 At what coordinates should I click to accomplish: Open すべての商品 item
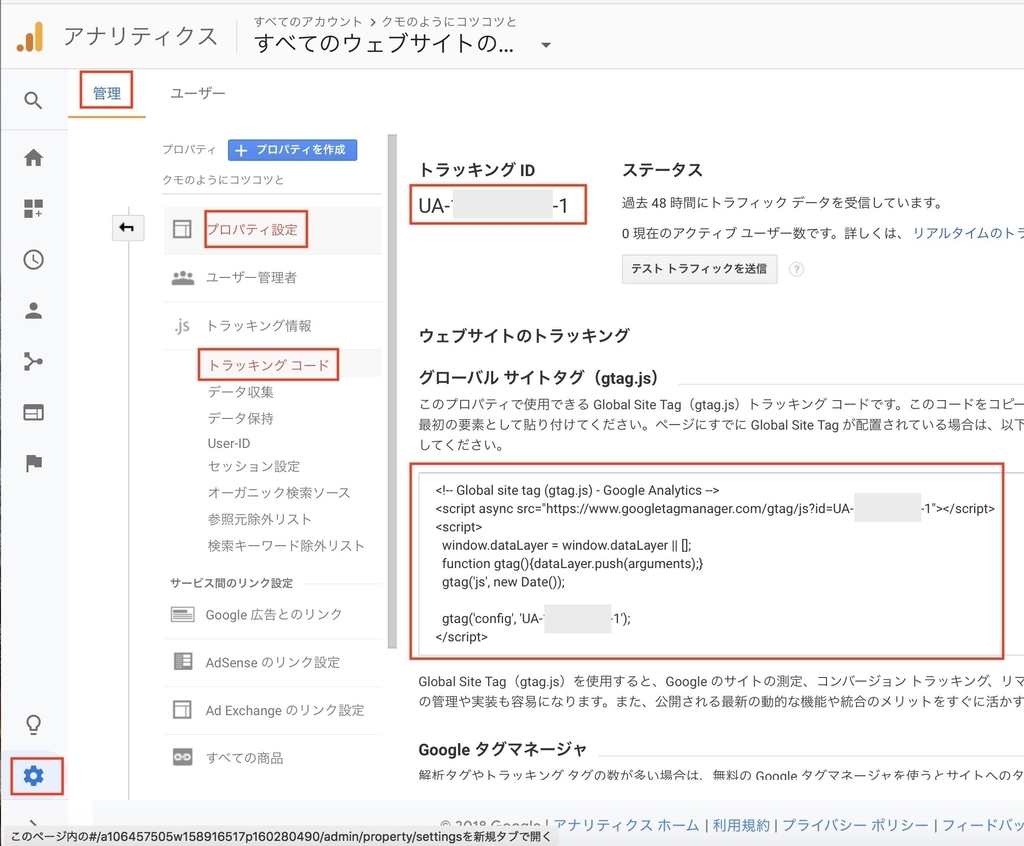245,758
